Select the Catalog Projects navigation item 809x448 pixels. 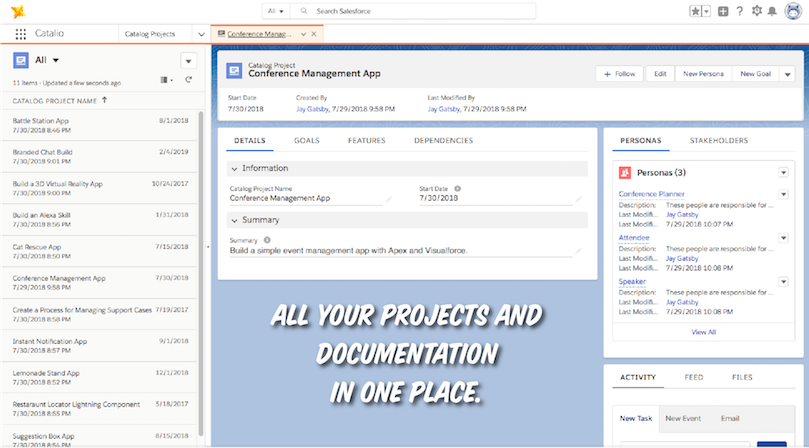point(150,34)
